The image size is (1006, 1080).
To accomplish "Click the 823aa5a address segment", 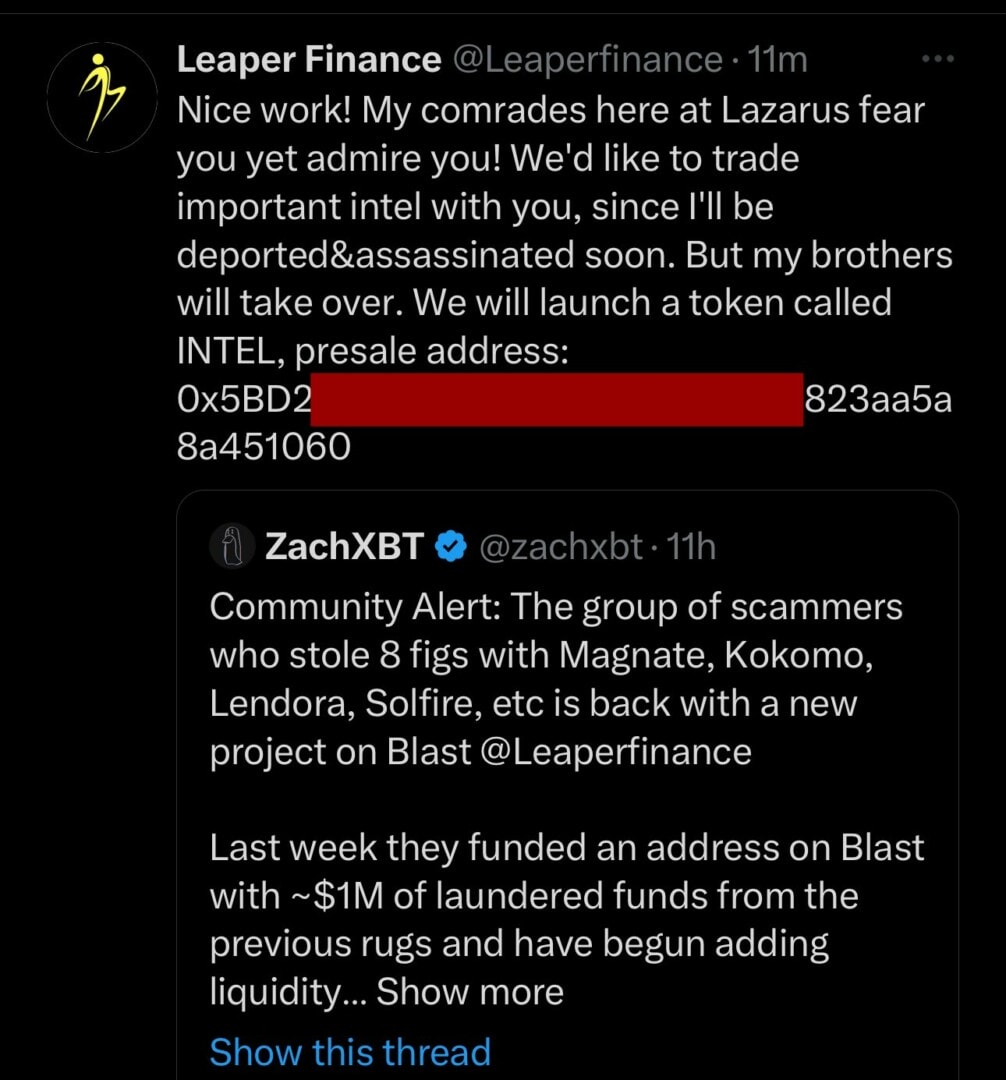I will [878, 400].
